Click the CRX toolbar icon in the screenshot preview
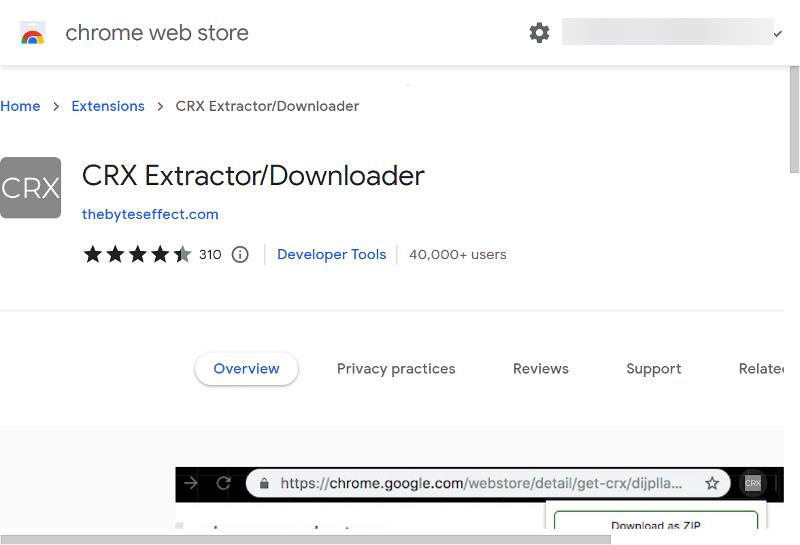The height and width of the screenshot is (545, 800). [x=753, y=483]
